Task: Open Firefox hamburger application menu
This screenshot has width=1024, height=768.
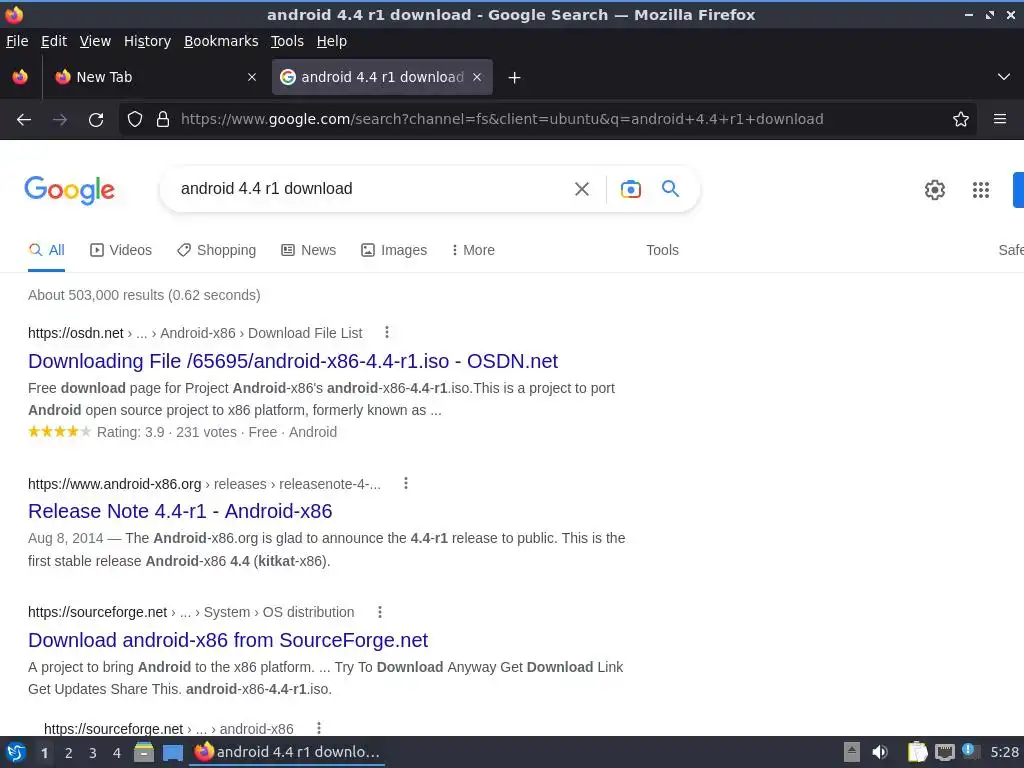Action: click(1000, 119)
